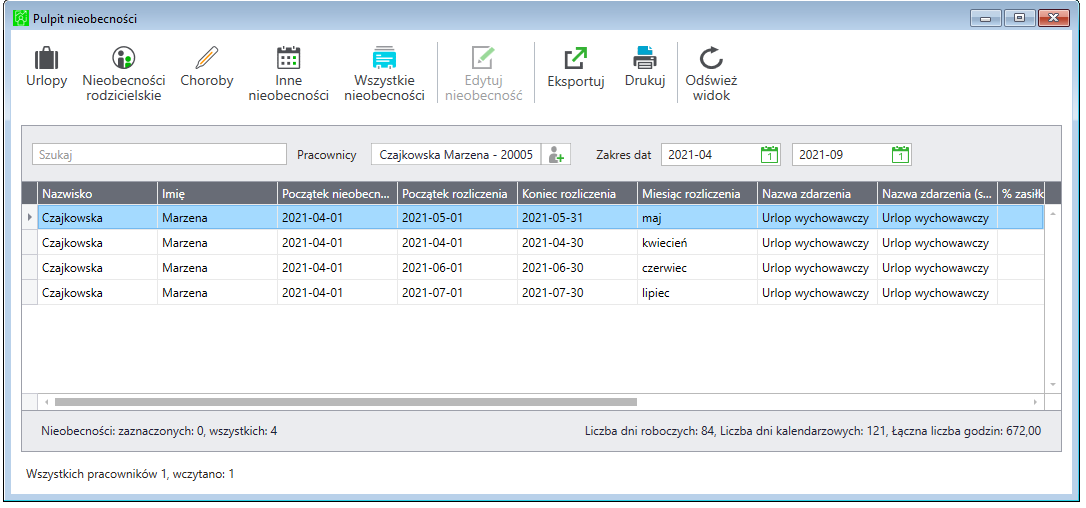Screen dimensions: 1086x508
Task: Click the Edytuj nieobecność button
Action: tap(483, 73)
